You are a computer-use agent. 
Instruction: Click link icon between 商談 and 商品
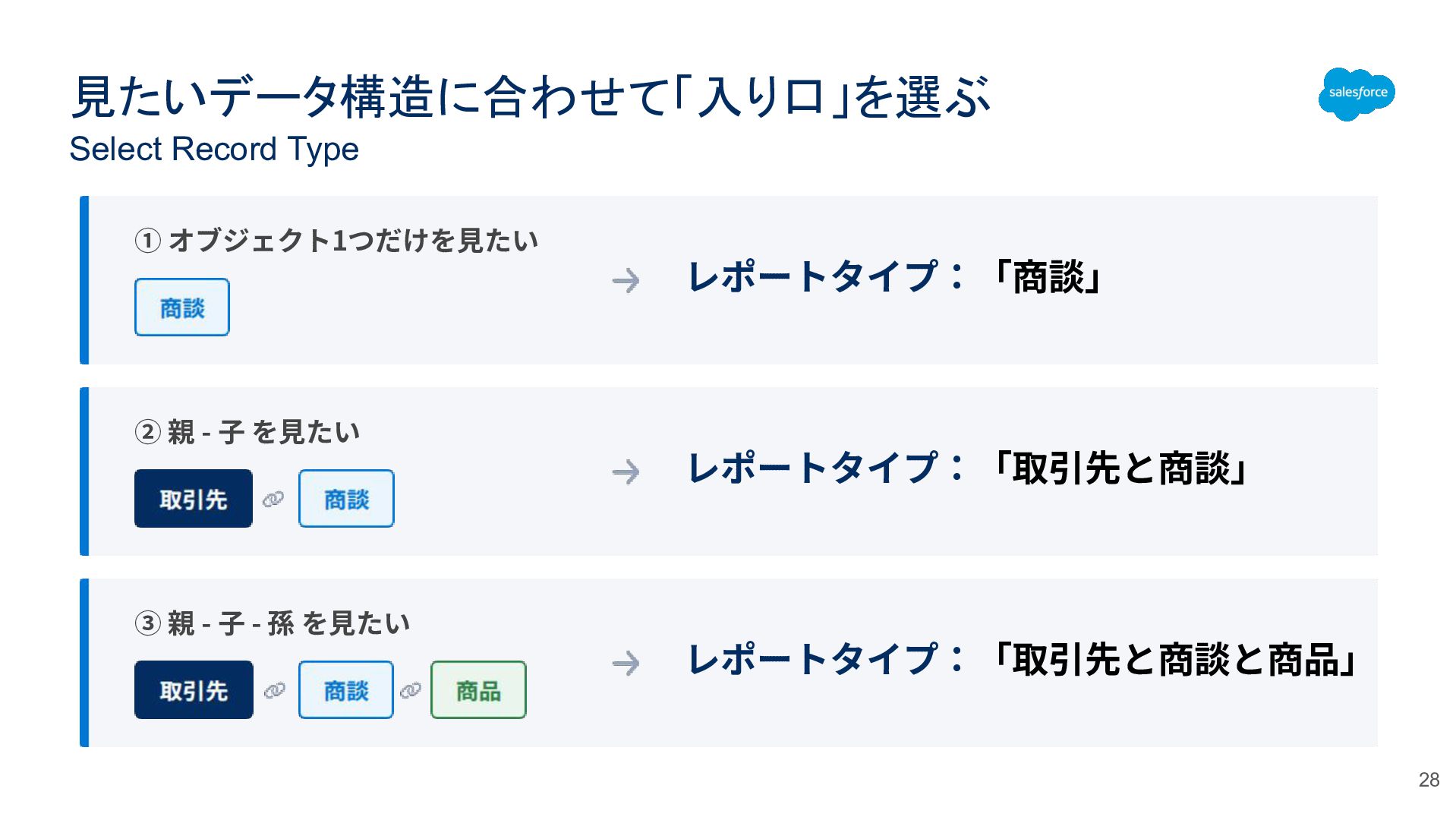[x=411, y=690]
